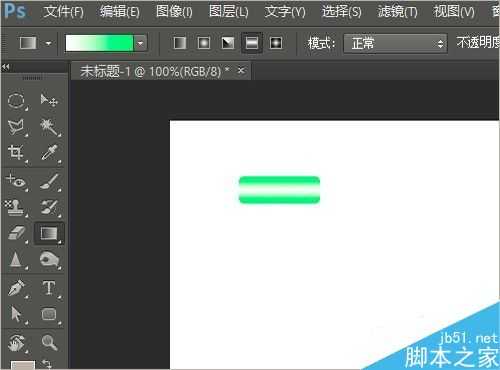Open the 滤镜(T) menu

[x=397, y=12]
